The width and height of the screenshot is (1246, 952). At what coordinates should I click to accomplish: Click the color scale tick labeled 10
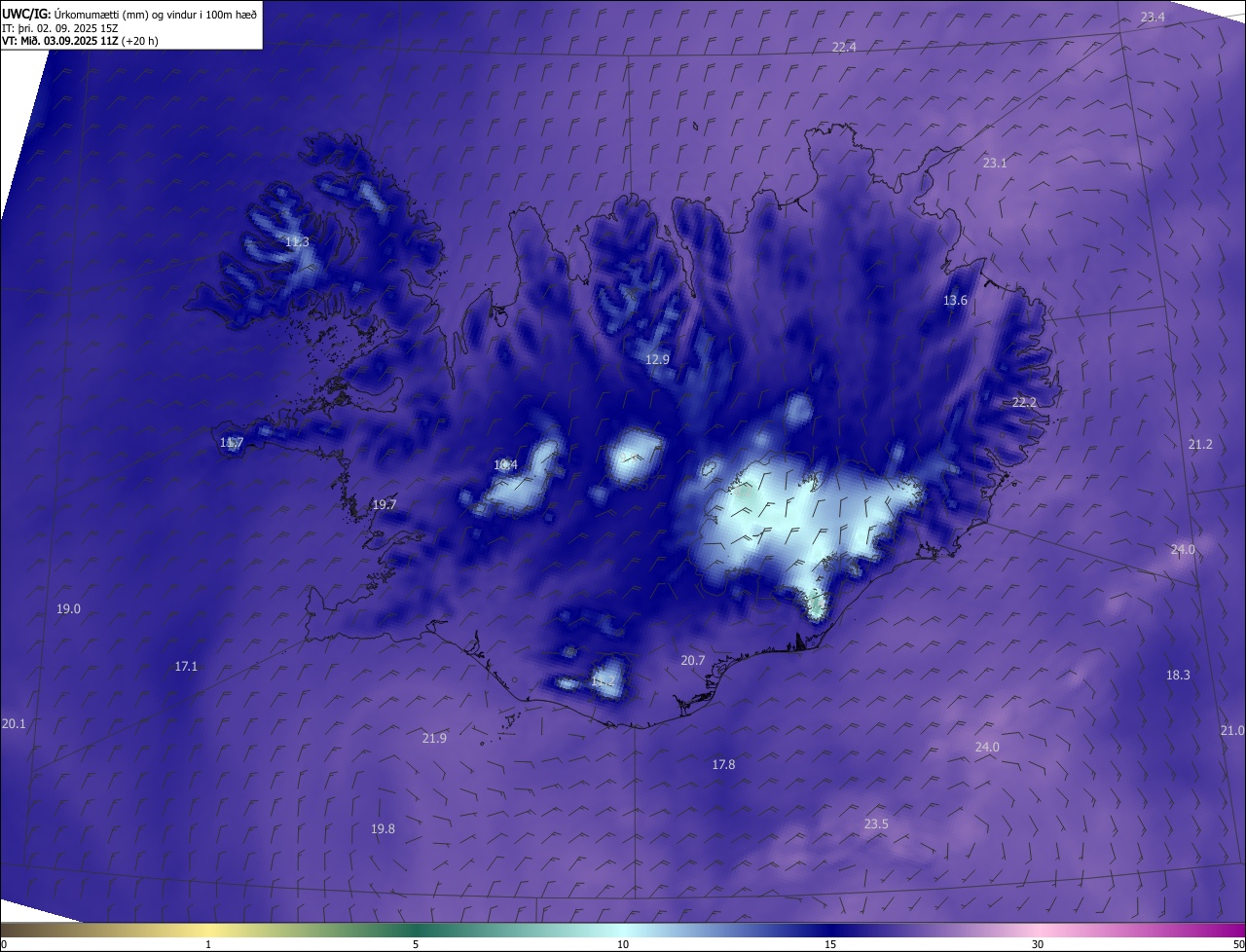[623, 944]
